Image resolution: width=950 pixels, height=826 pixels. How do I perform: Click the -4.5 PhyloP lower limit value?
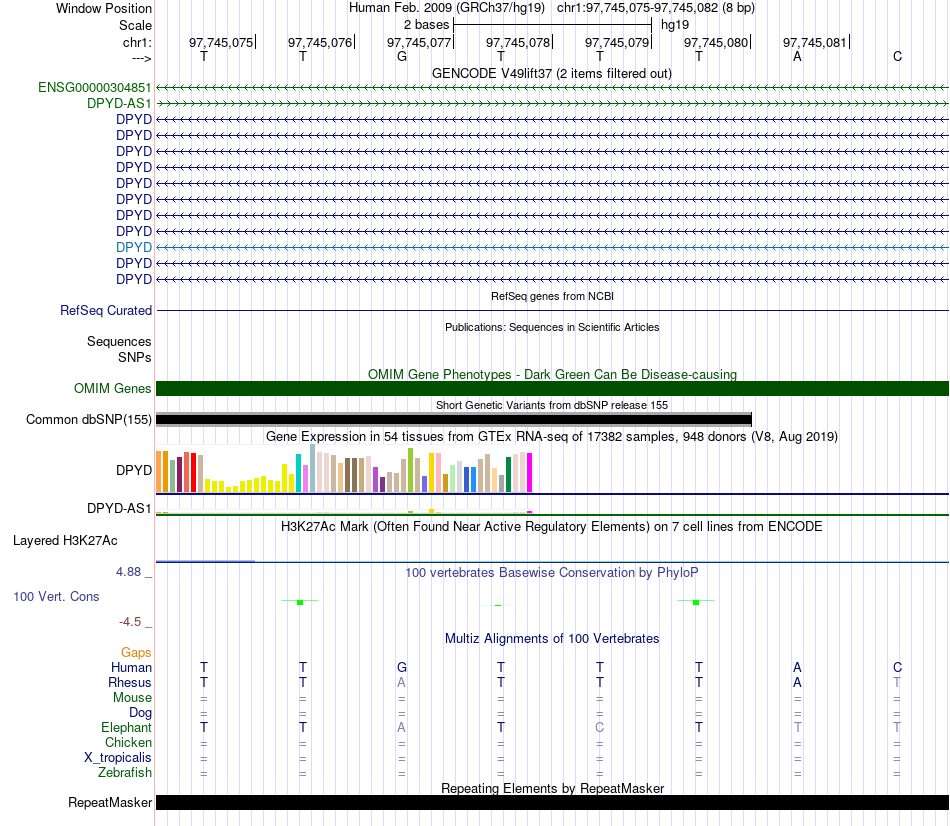pyautogui.click(x=130, y=622)
